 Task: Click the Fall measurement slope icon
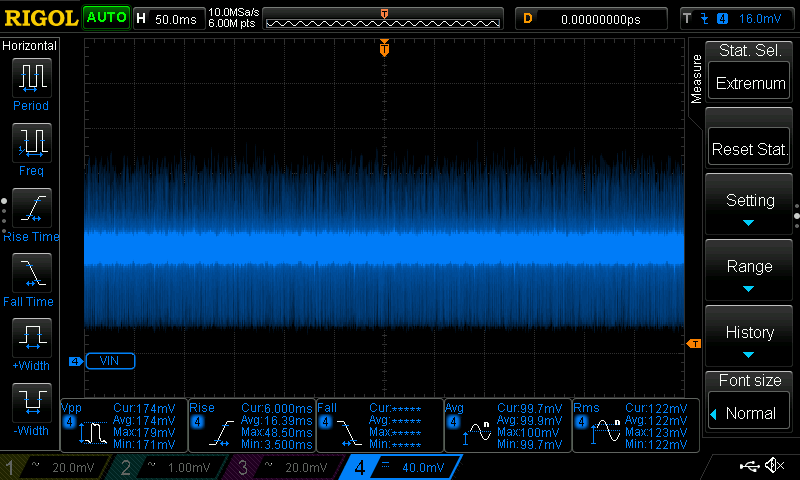(x=349, y=433)
